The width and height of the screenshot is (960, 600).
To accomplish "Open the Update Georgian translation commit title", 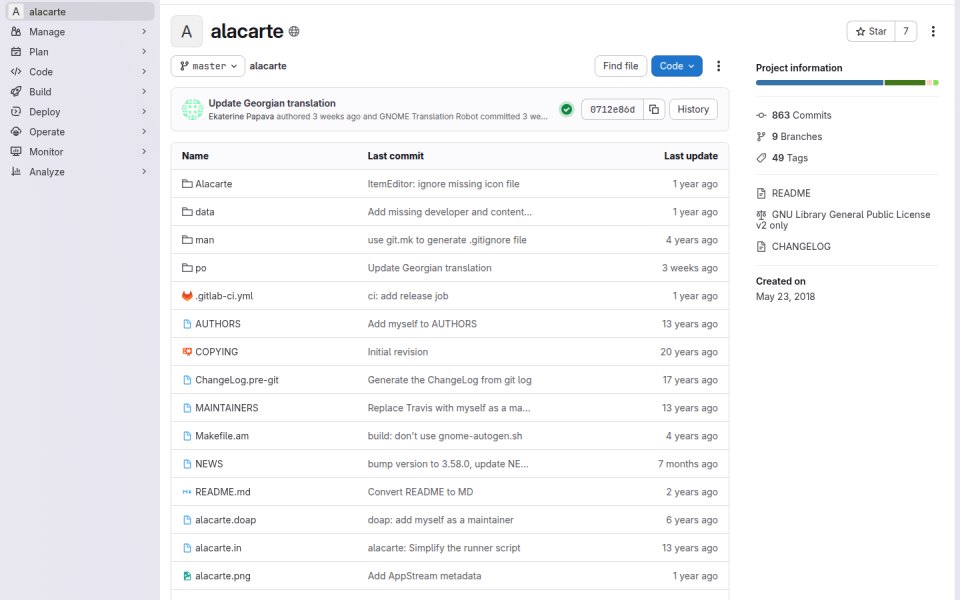I will (x=272, y=103).
